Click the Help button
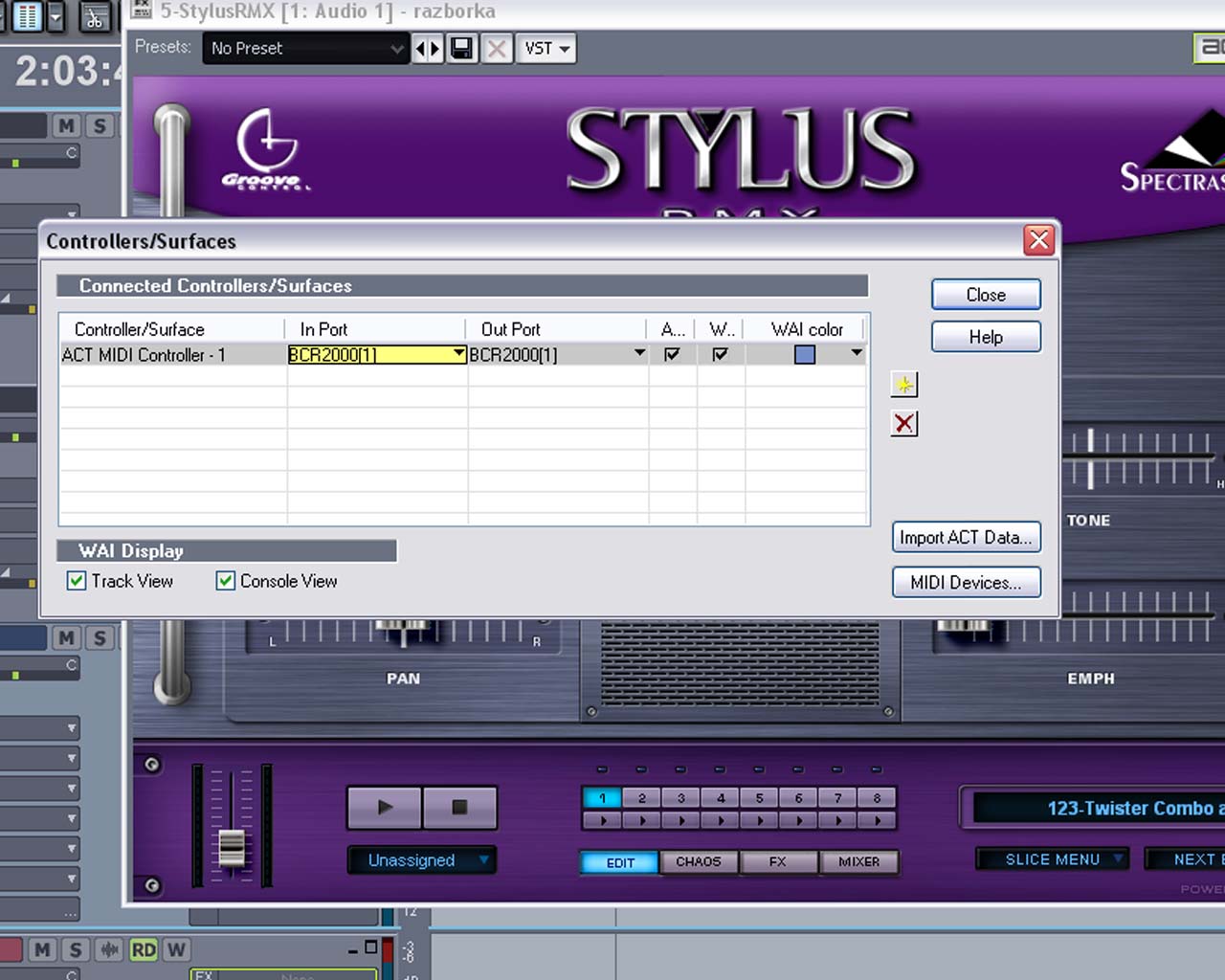1225x980 pixels. click(986, 337)
